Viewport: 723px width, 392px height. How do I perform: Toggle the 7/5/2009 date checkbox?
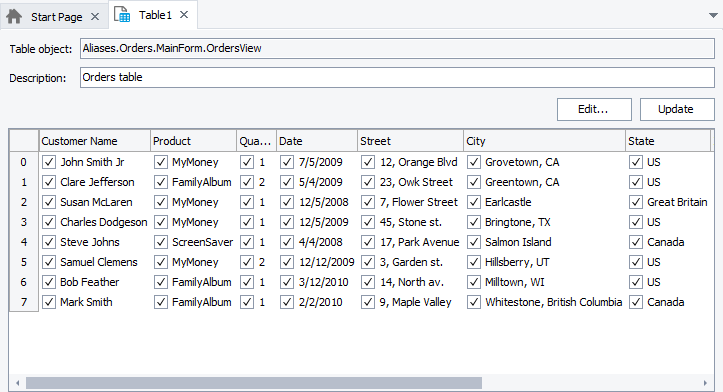(x=287, y=162)
